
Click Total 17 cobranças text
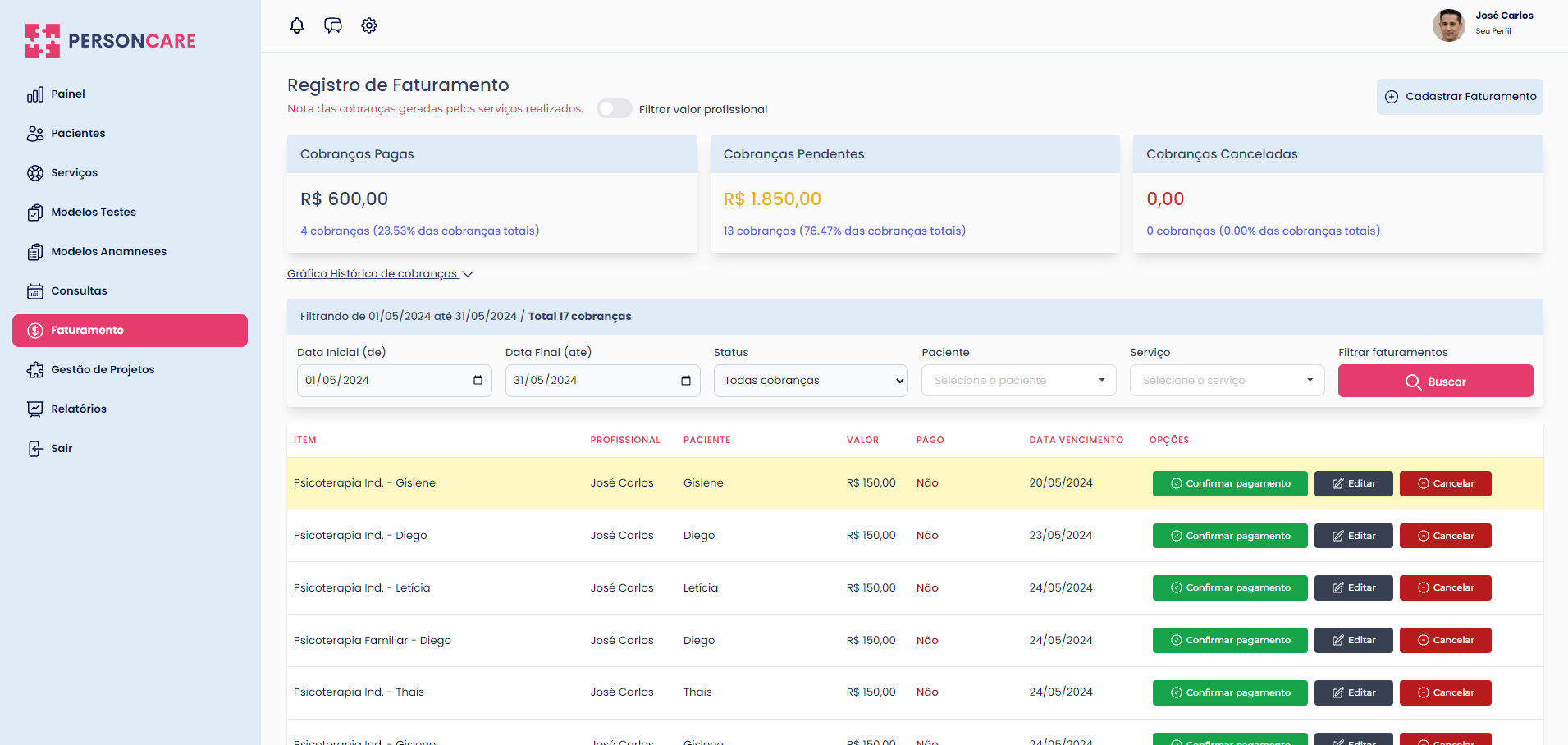pos(579,317)
